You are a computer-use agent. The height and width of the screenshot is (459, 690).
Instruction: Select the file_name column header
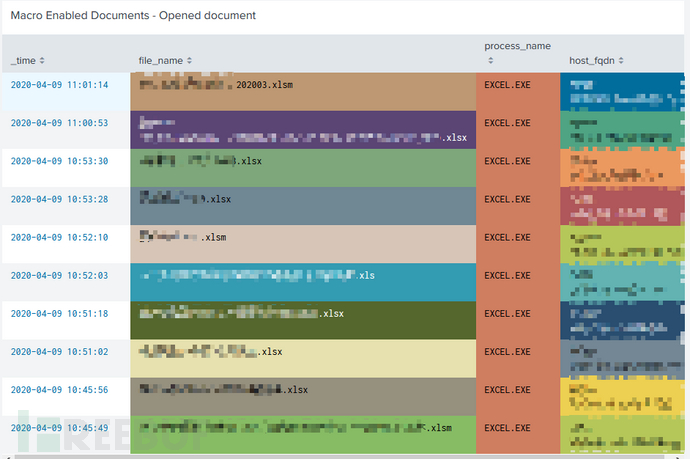point(161,61)
